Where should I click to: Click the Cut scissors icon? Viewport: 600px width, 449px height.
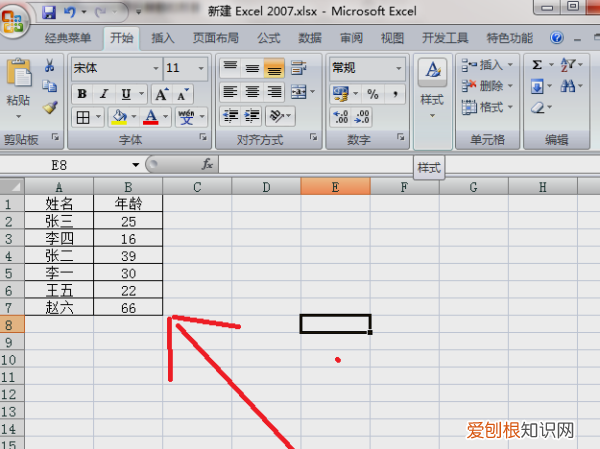tap(50, 66)
